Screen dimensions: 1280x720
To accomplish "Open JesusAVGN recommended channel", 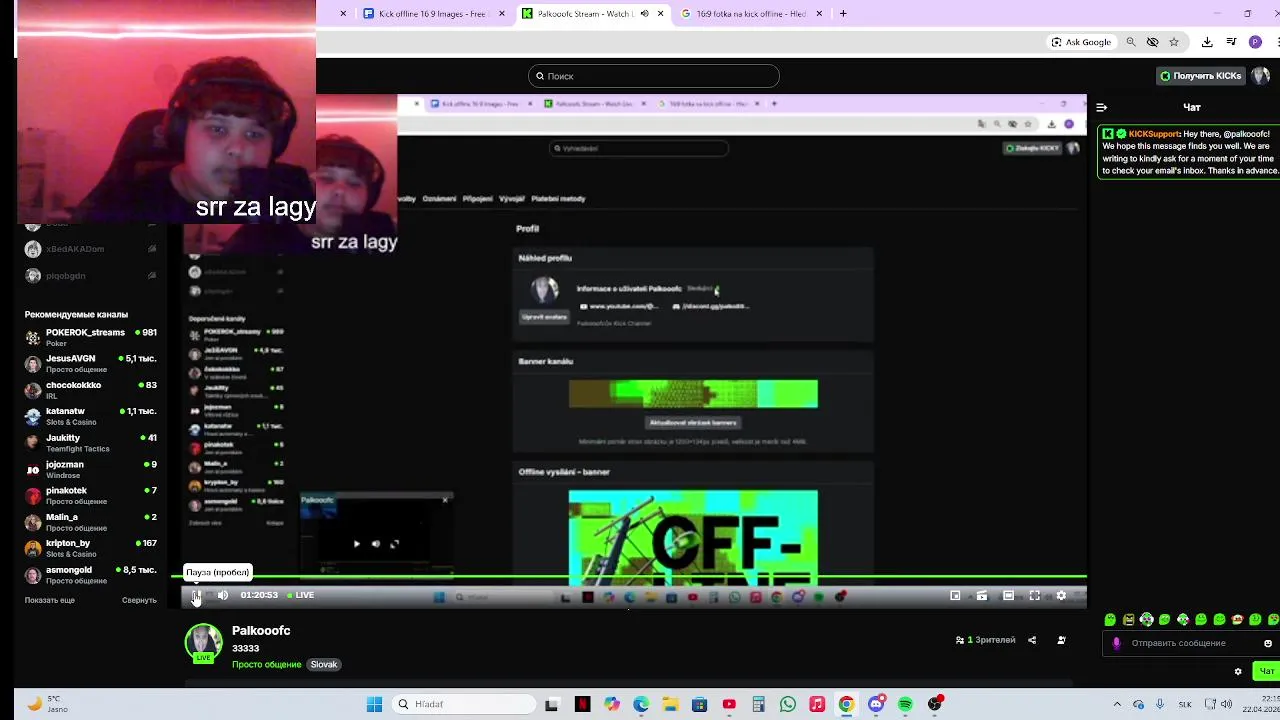I will [90, 363].
